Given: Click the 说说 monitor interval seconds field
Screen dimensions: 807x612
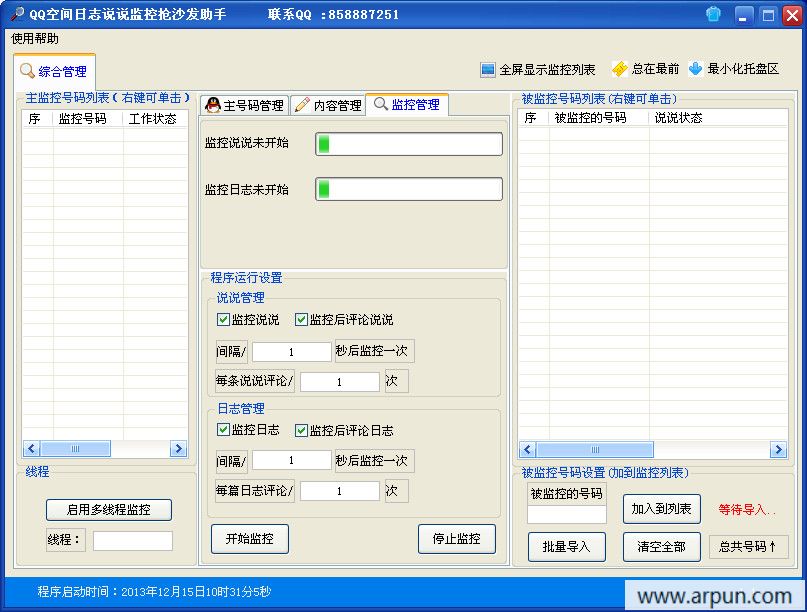Looking at the screenshot, I should coord(291,352).
